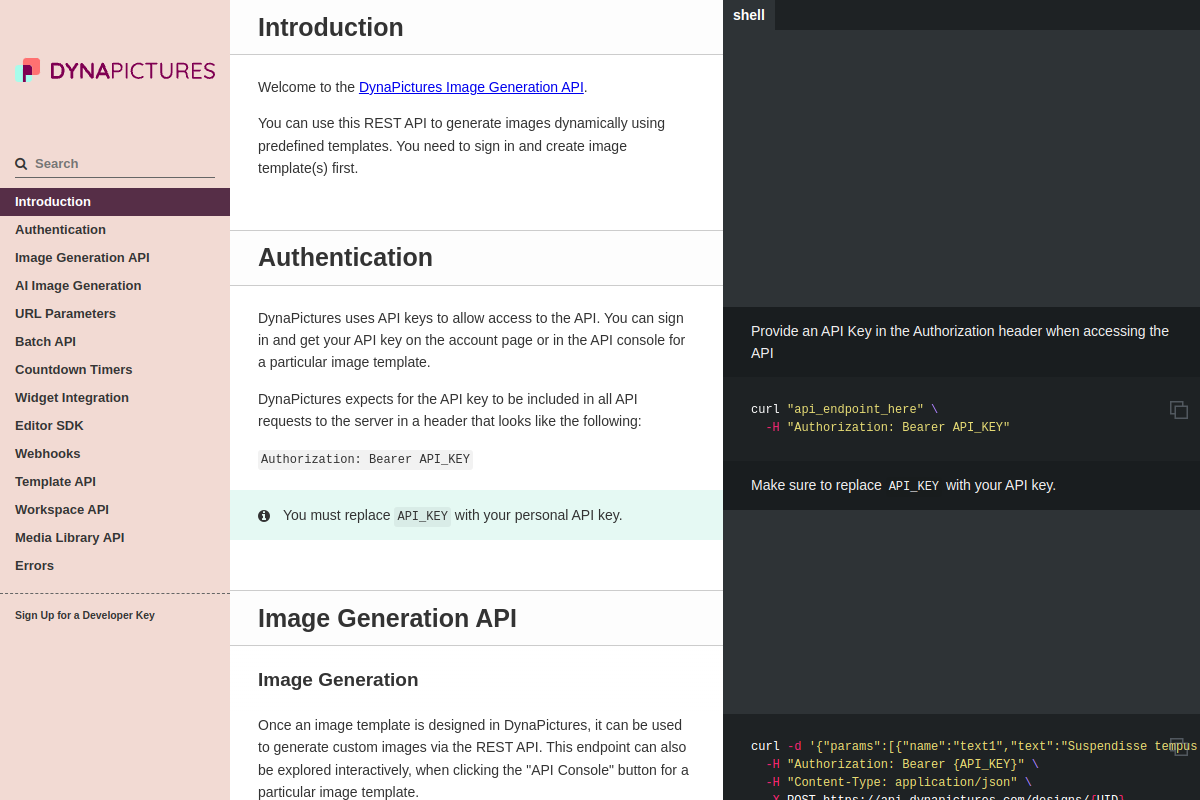Image resolution: width=1200 pixels, height=800 pixels.
Task: Open Workspace API section
Action: (115, 510)
